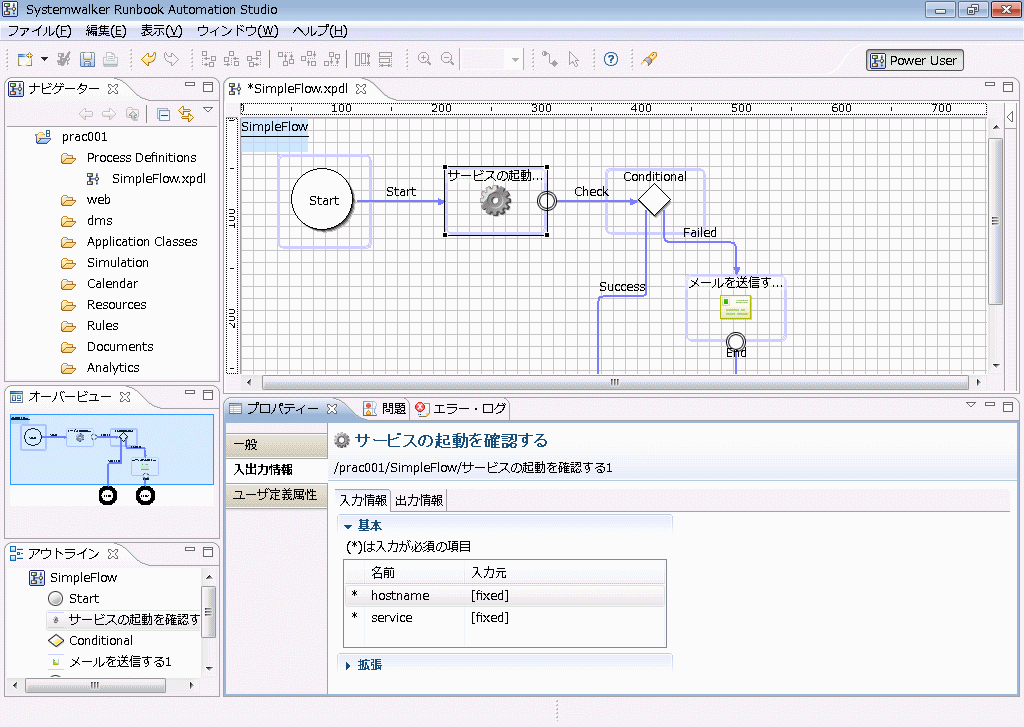Image resolution: width=1024 pixels, height=727 pixels.
Task: Click the New wizard toolbar icon
Action: [25, 59]
